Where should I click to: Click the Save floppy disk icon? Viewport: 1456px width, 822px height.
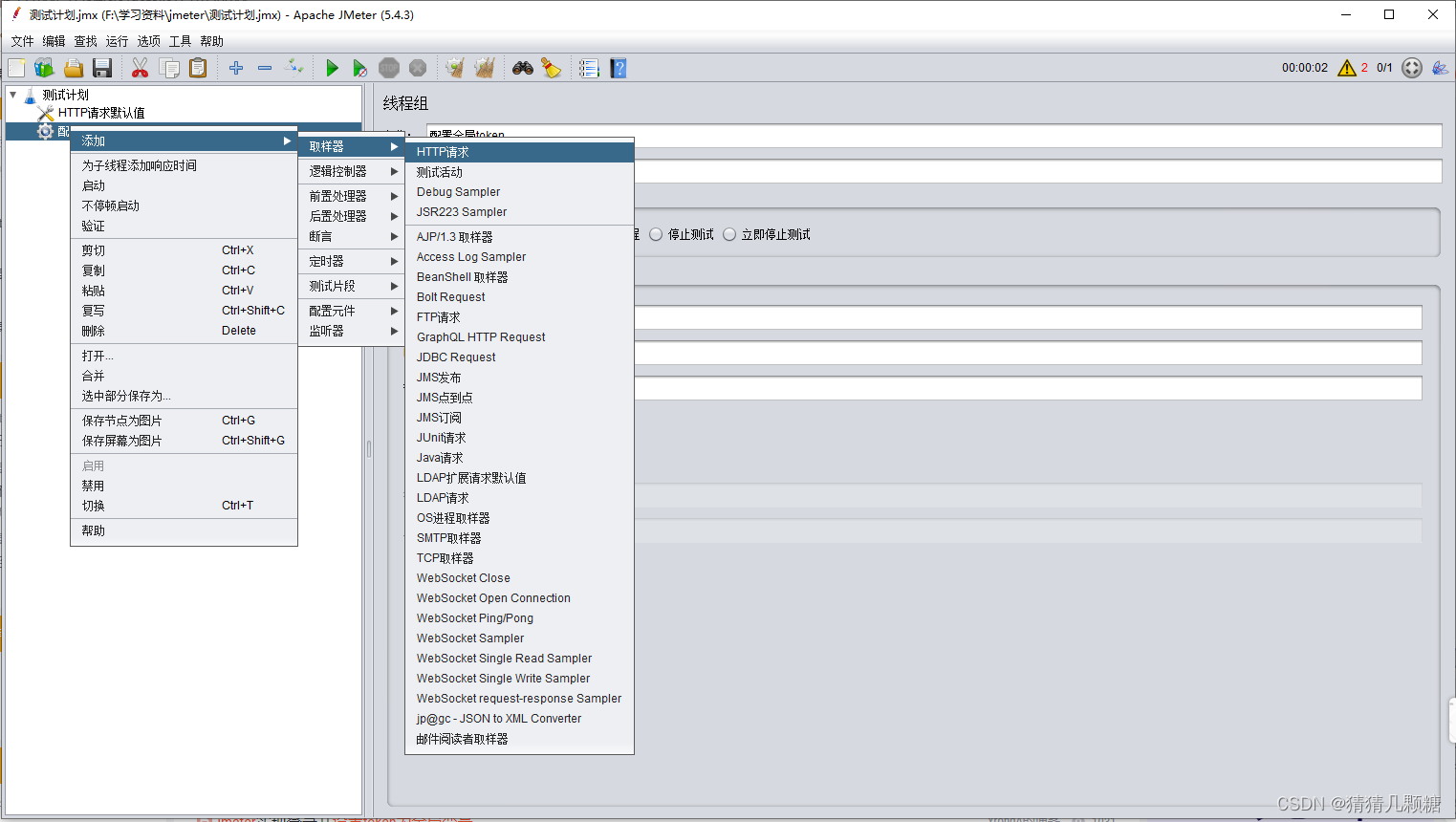point(102,68)
